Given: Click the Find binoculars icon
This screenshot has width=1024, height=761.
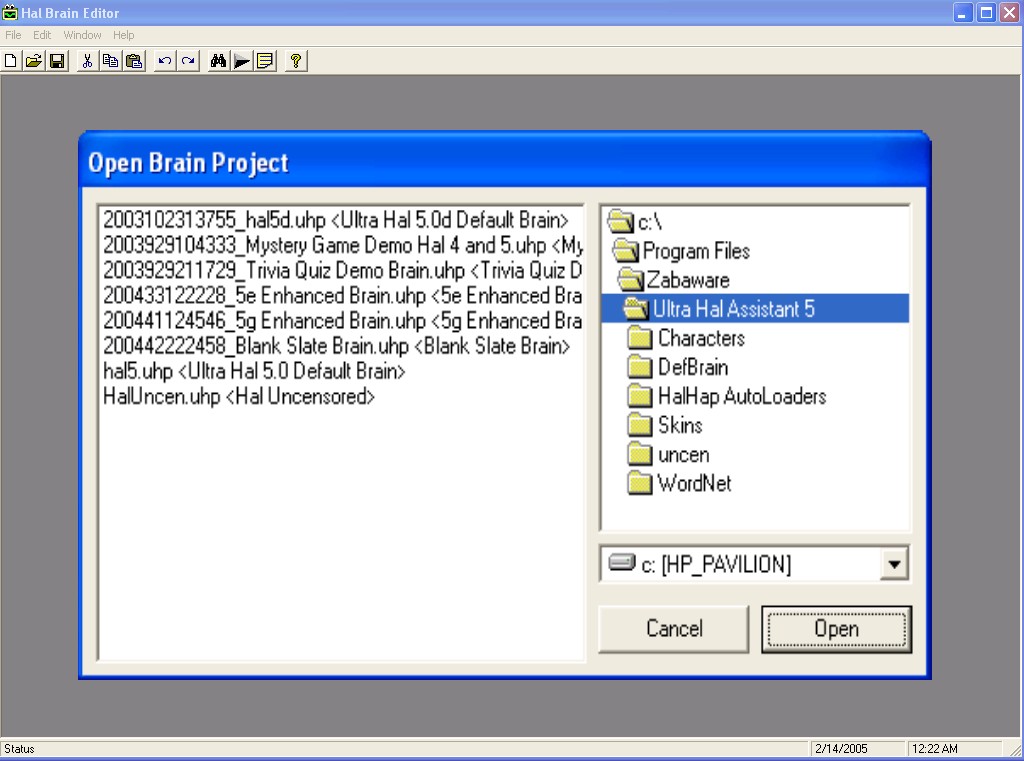Looking at the screenshot, I should [x=218, y=61].
